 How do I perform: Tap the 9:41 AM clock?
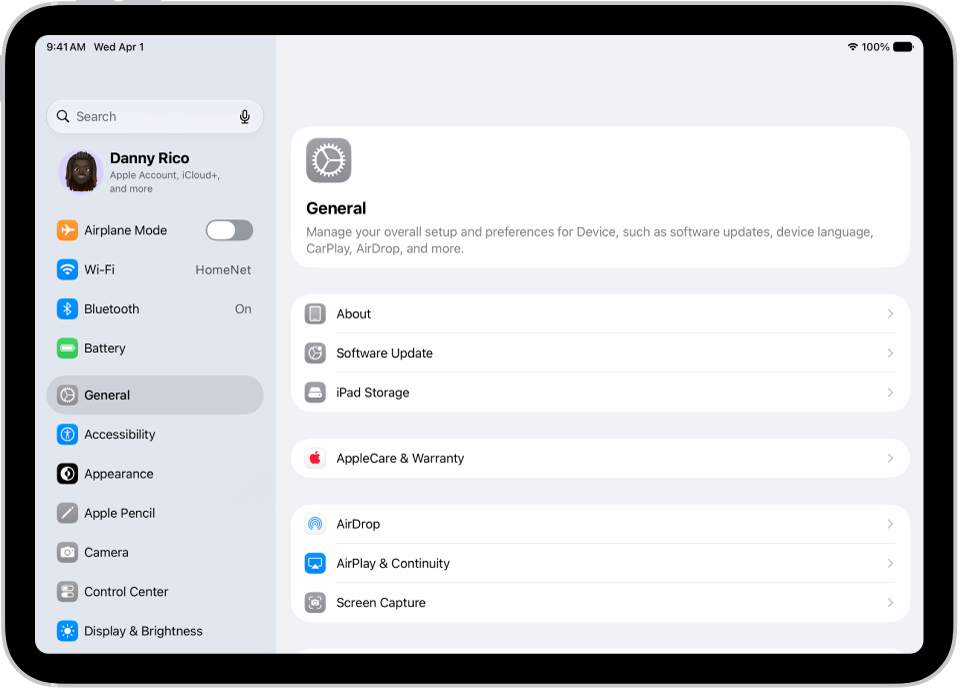(x=66, y=47)
